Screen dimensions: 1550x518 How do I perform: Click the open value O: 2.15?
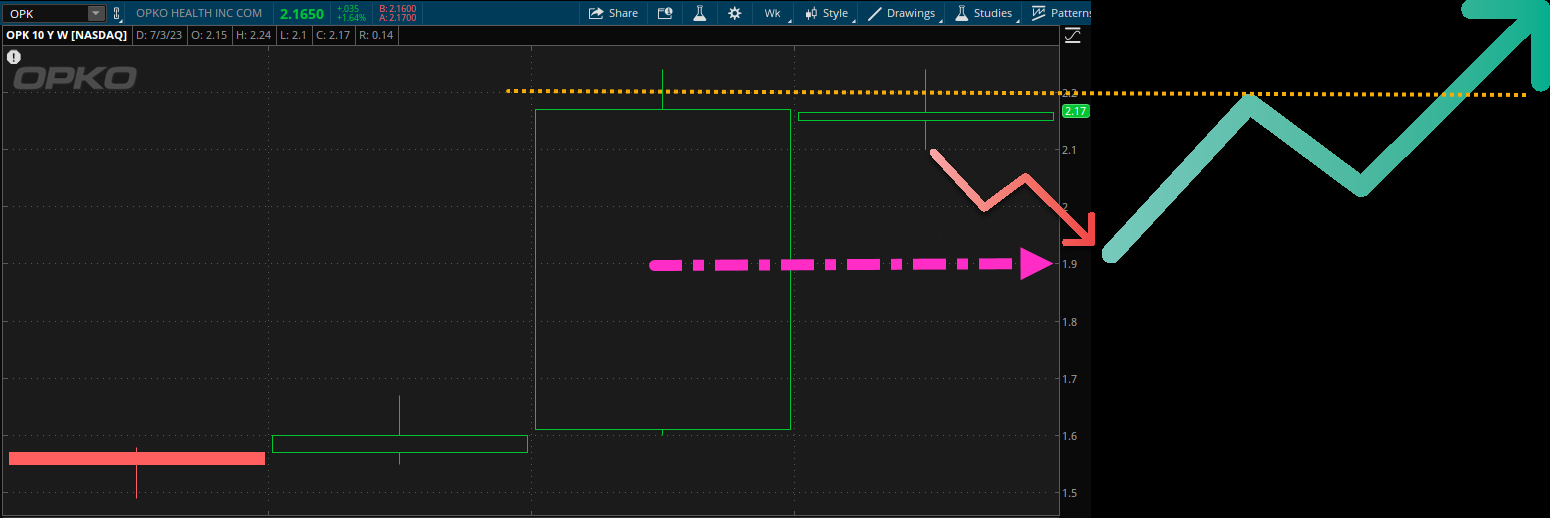[208, 35]
